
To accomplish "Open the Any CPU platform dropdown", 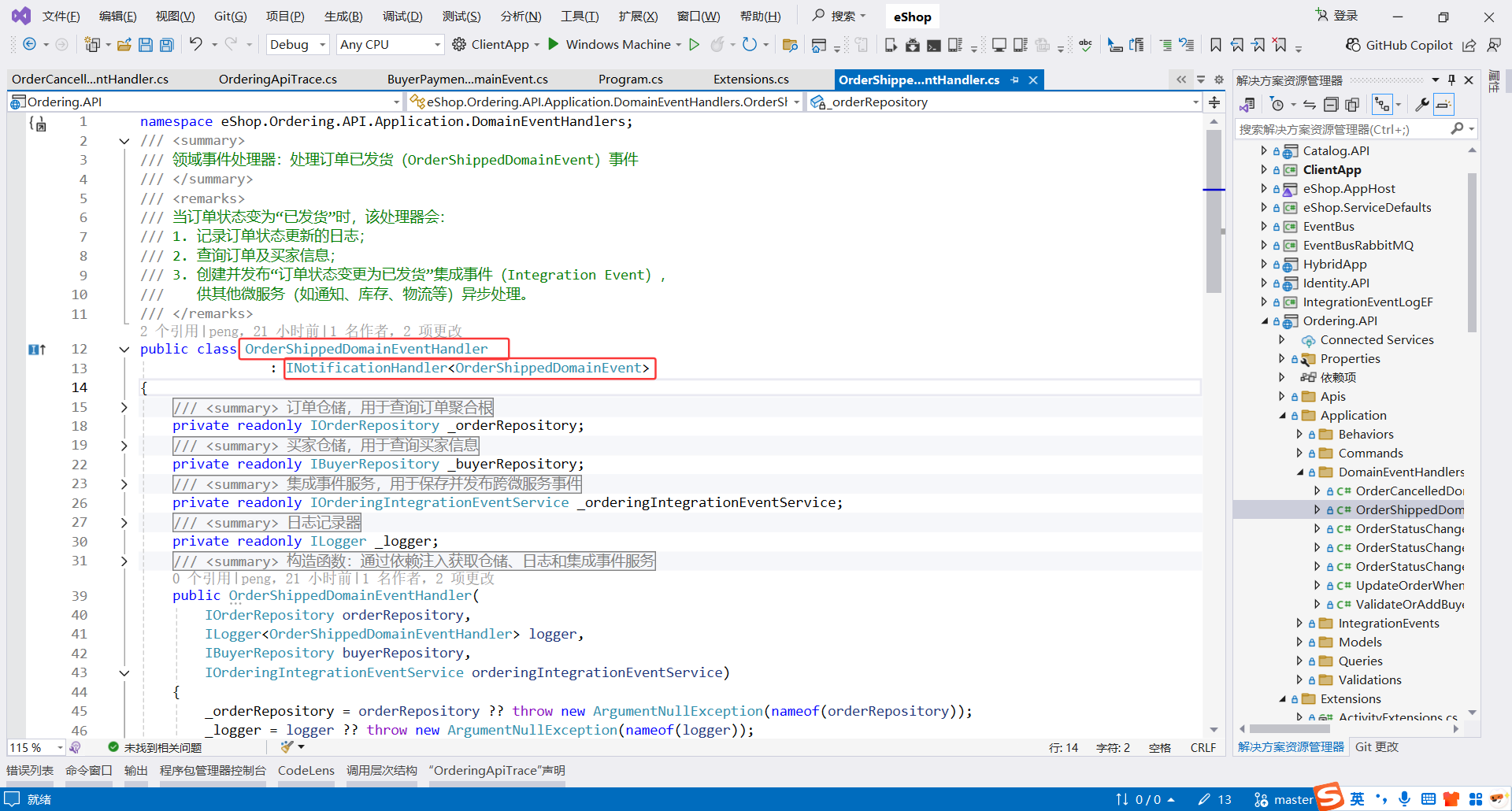I will tap(391, 45).
